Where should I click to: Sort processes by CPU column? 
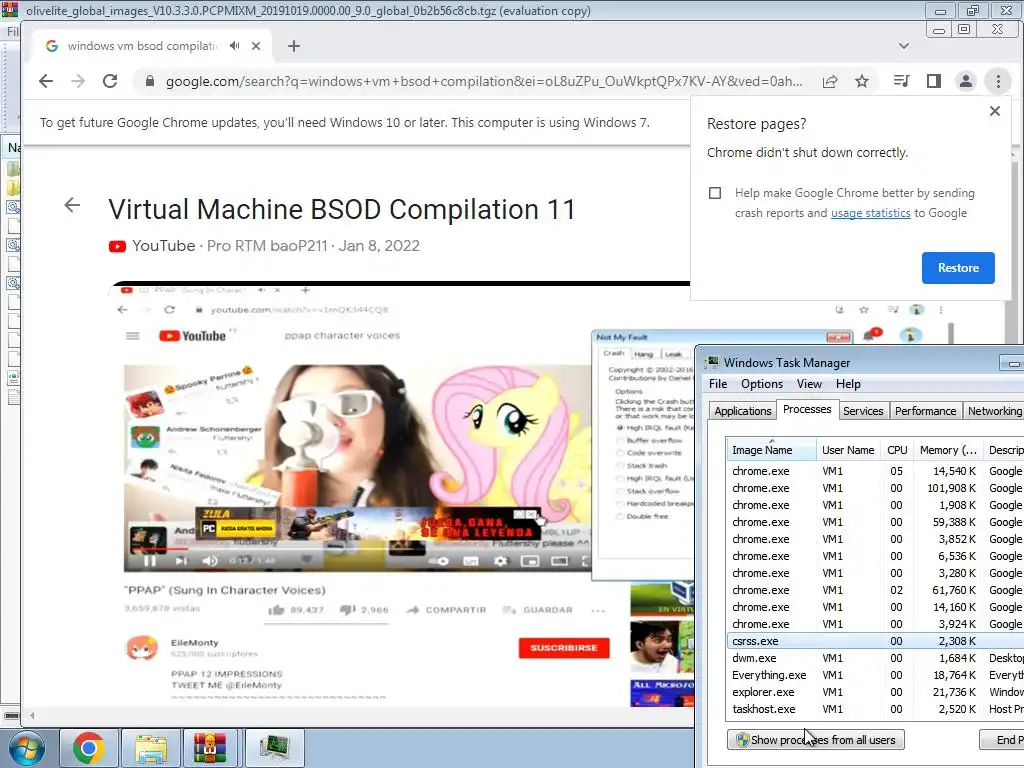897,450
